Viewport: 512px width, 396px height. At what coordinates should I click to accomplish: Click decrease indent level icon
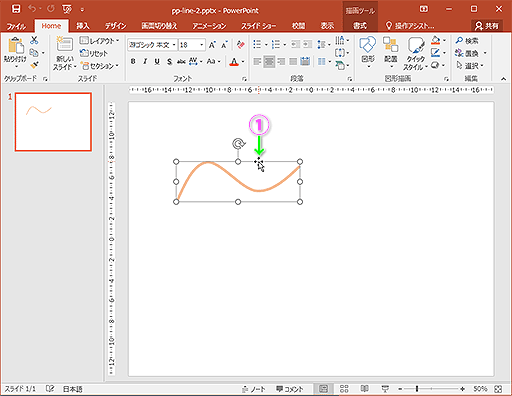[295, 44]
